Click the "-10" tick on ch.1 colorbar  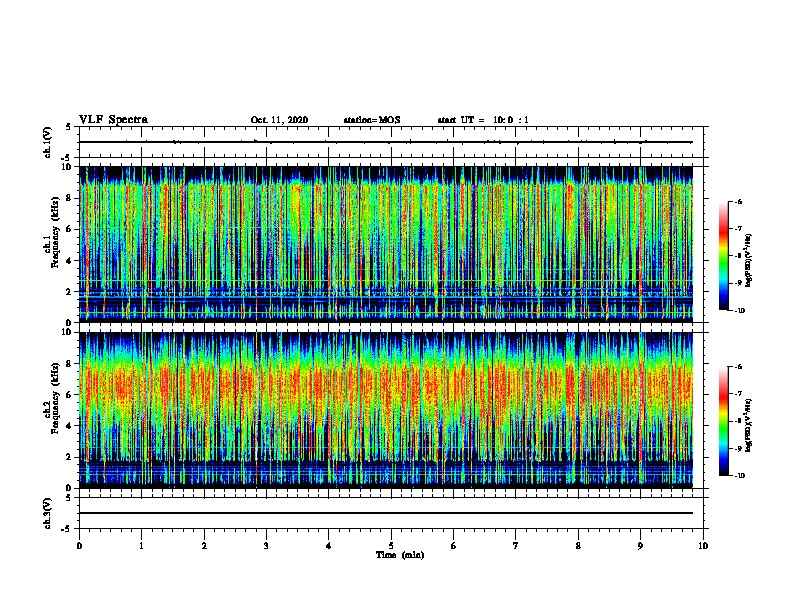[739, 311]
